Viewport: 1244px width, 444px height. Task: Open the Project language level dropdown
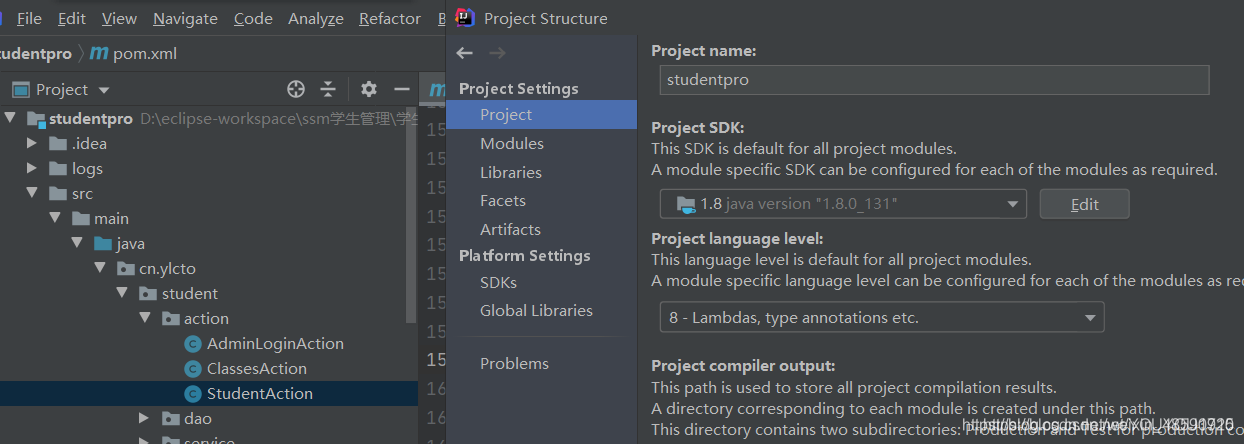point(881,318)
